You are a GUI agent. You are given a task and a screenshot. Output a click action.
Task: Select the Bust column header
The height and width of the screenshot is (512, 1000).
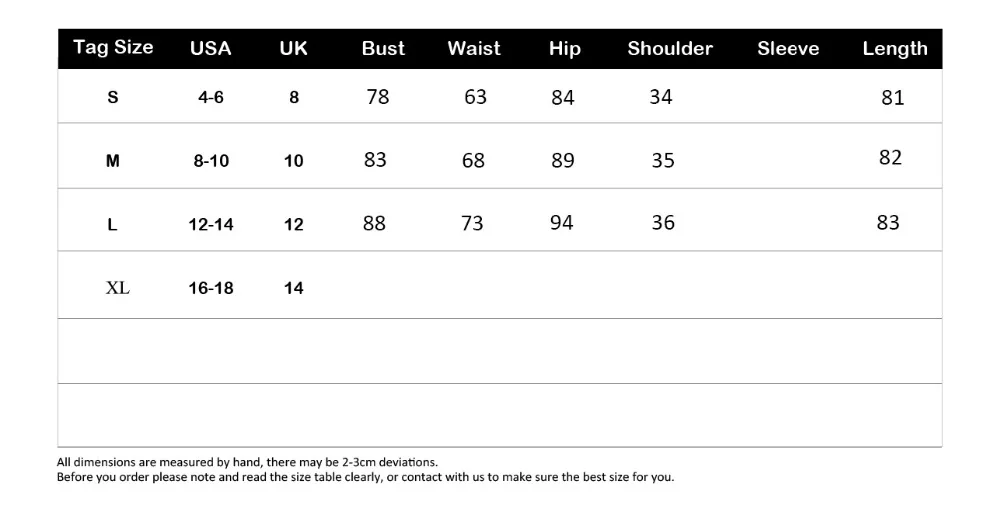coord(383,48)
